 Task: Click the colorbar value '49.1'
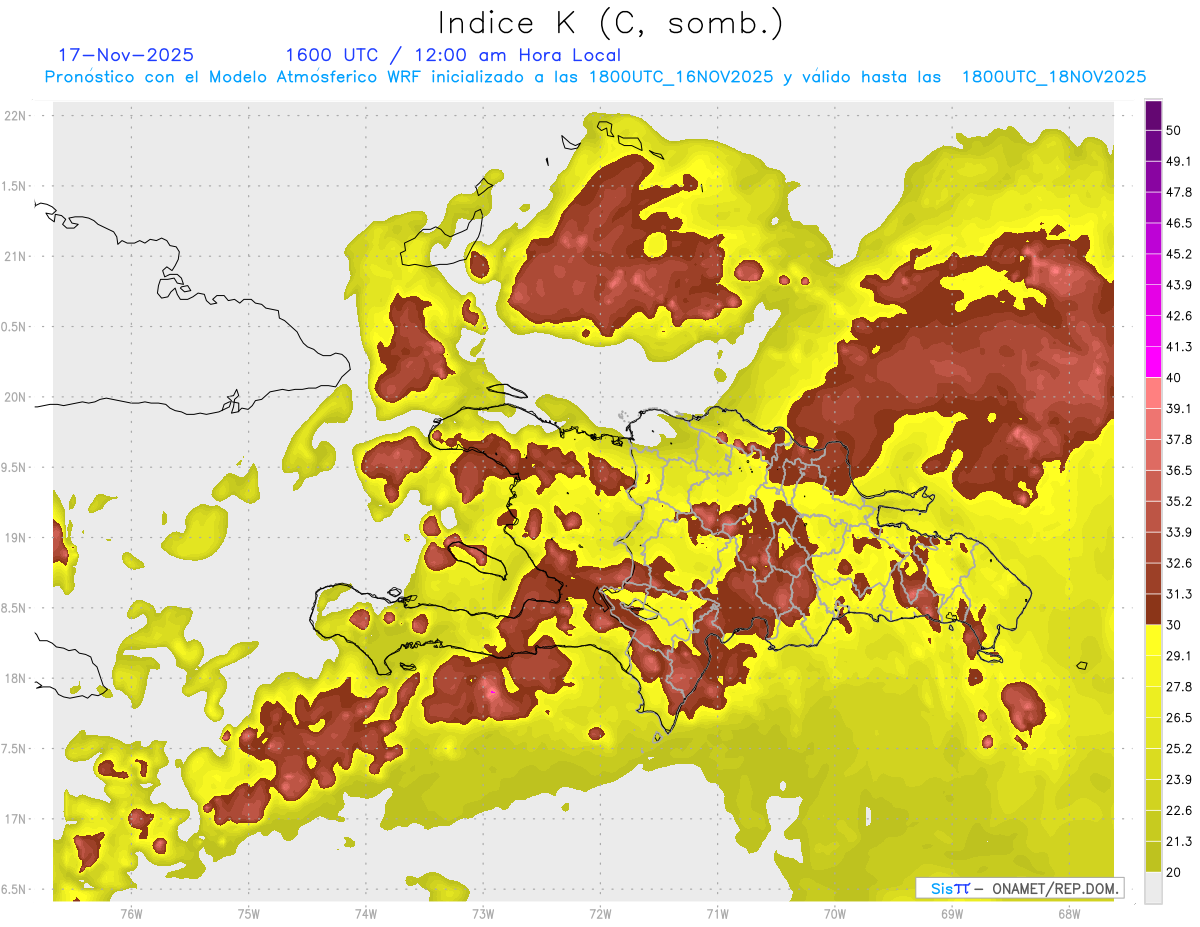pyautogui.click(x=1179, y=161)
